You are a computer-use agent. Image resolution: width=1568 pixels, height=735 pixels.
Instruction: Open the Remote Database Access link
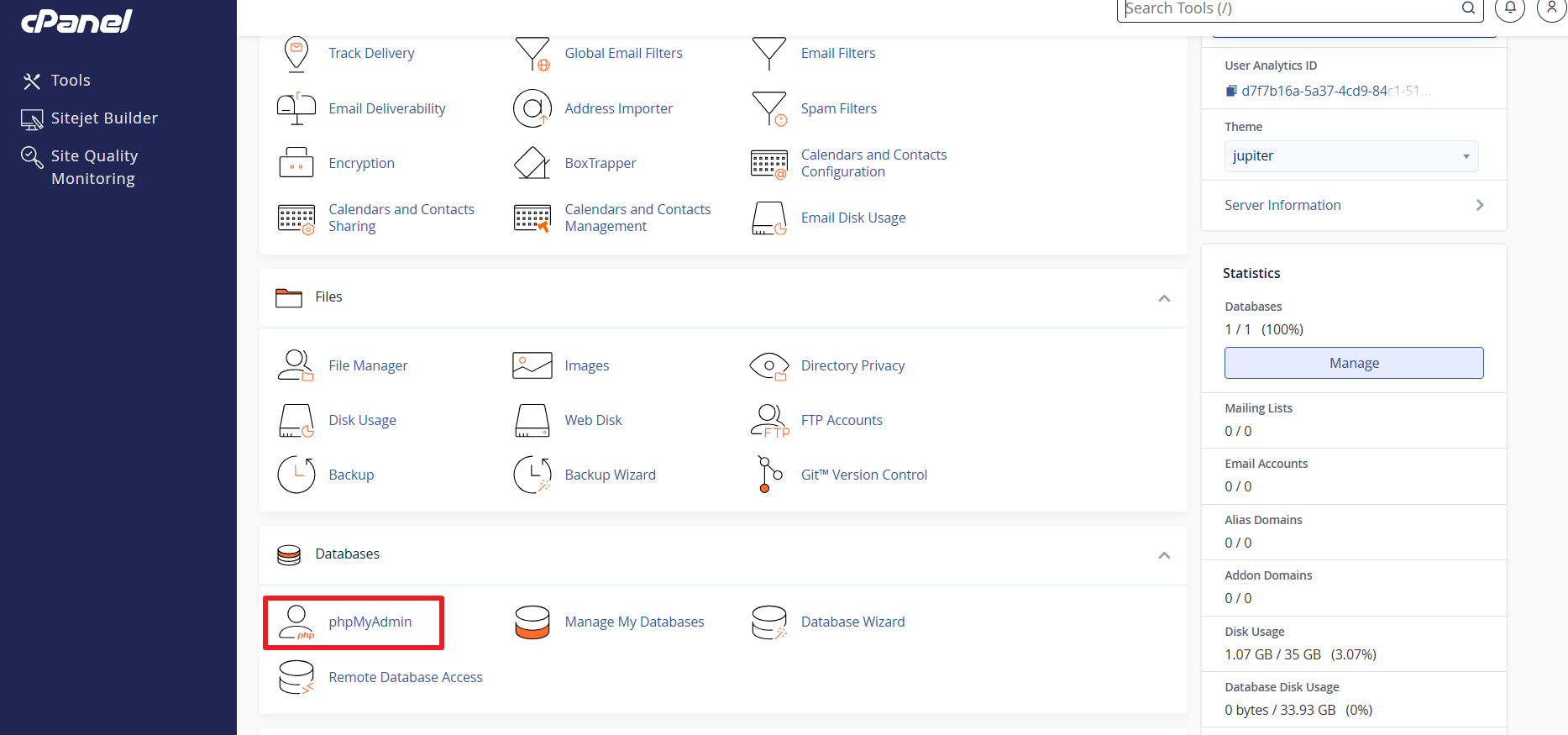tap(406, 678)
